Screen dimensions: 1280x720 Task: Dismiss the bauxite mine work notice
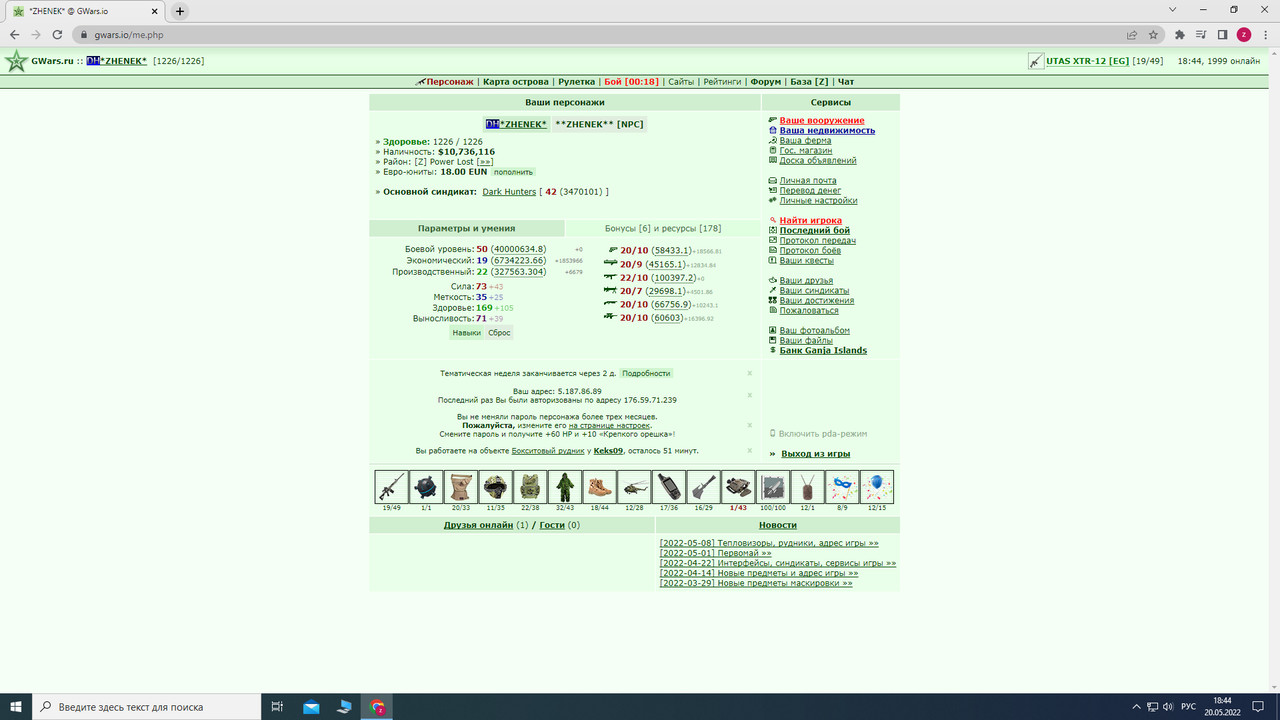tap(750, 451)
